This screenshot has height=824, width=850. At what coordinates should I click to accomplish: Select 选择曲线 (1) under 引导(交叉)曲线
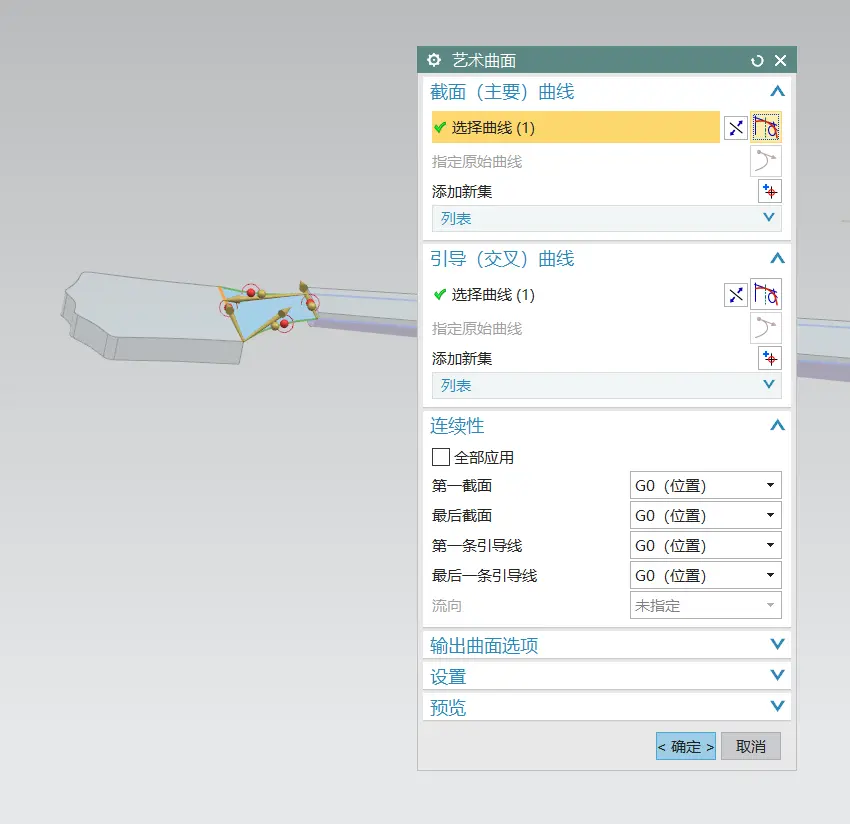(x=576, y=295)
